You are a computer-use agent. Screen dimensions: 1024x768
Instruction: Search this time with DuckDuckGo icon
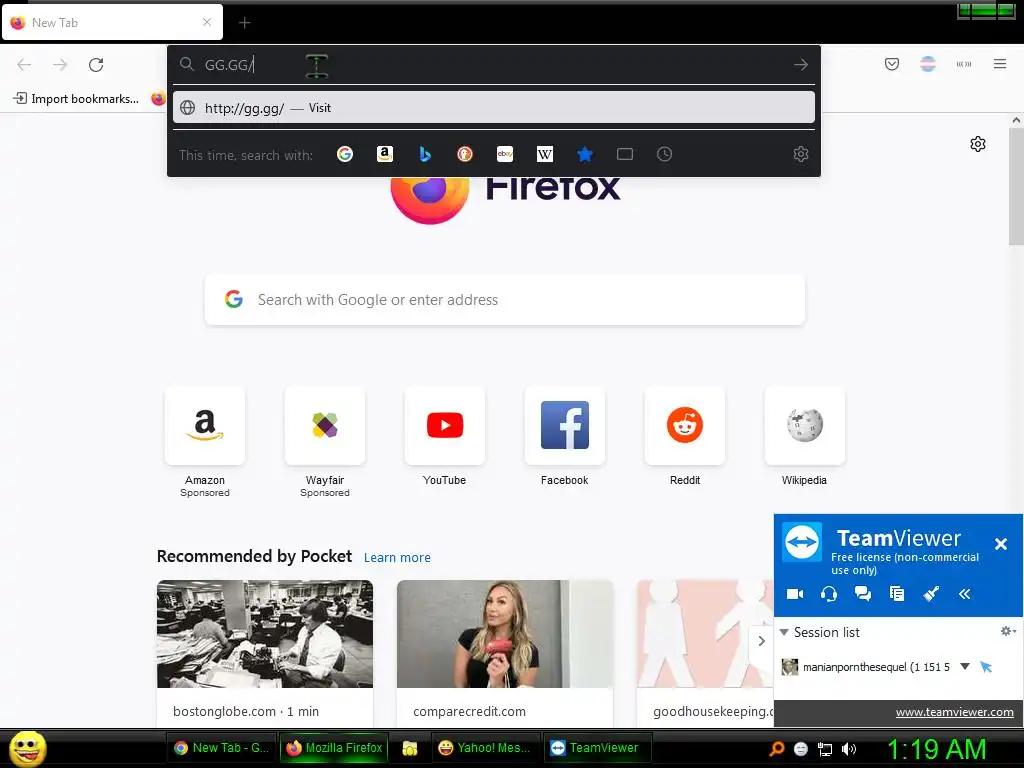464,154
